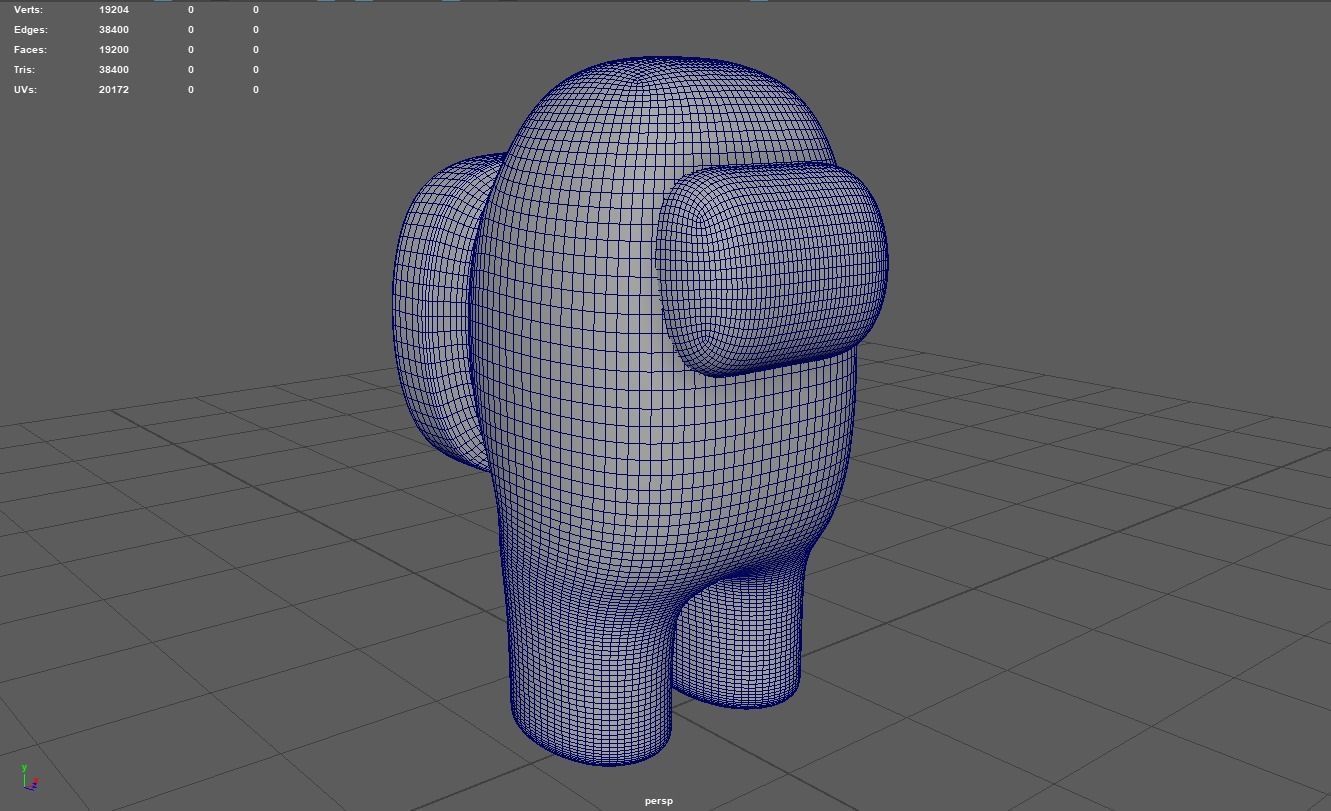Click the face count value 19200
The image size is (1331, 811).
click(x=114, y=50)
